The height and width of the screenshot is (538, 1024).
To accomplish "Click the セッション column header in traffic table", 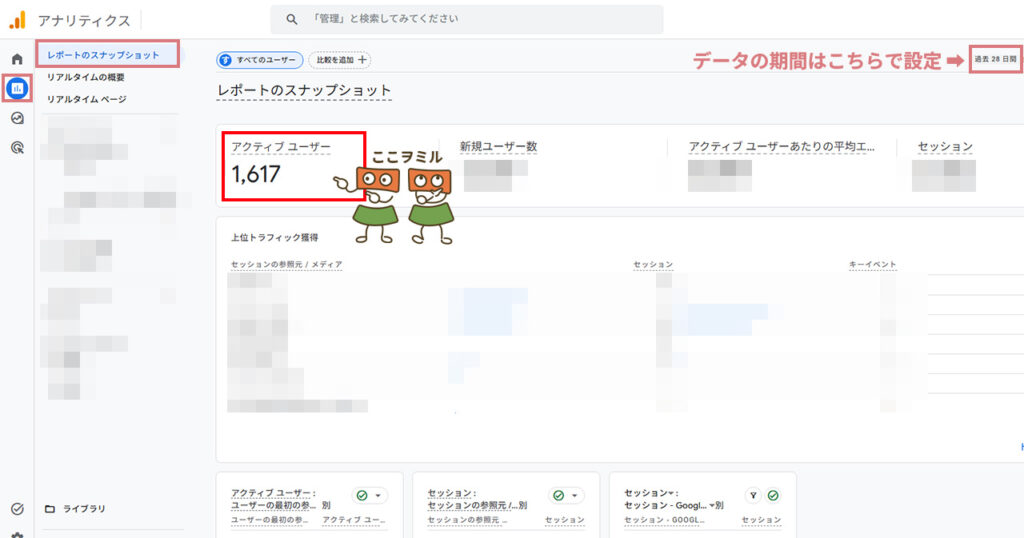I will tap(653, 264).
